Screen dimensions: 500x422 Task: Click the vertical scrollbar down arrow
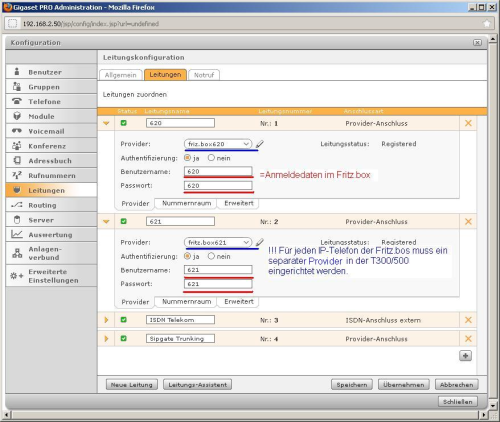493,406
